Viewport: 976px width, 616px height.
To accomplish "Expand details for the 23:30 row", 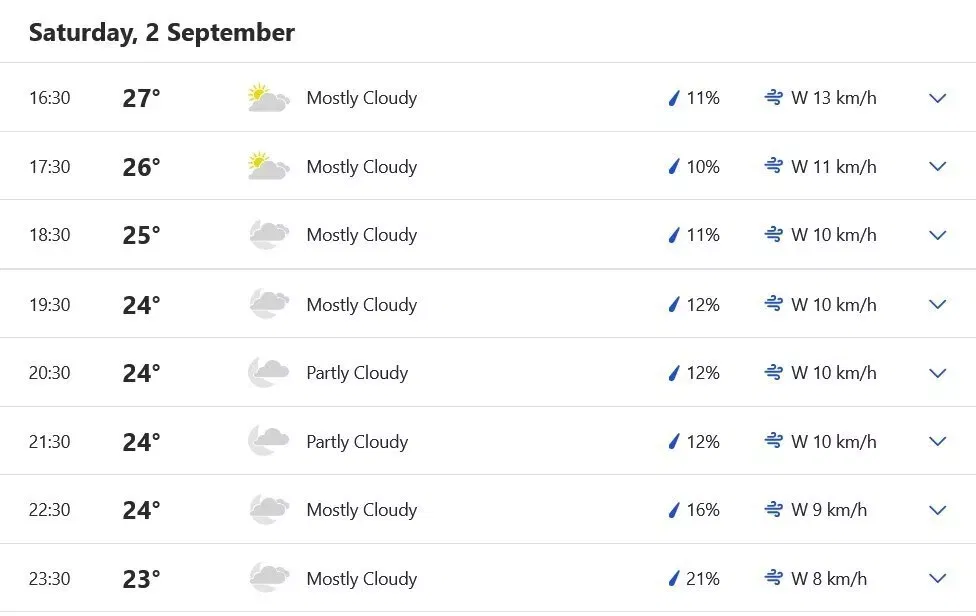I will coord(937,578).
